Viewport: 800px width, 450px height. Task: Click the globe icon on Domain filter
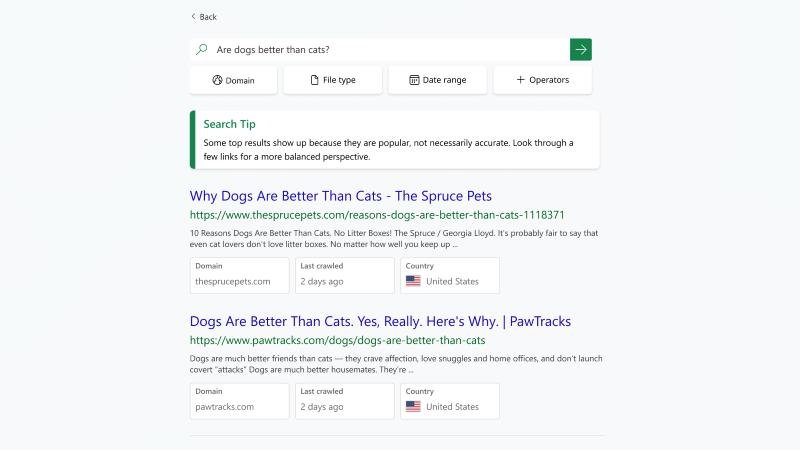(217, 80)
